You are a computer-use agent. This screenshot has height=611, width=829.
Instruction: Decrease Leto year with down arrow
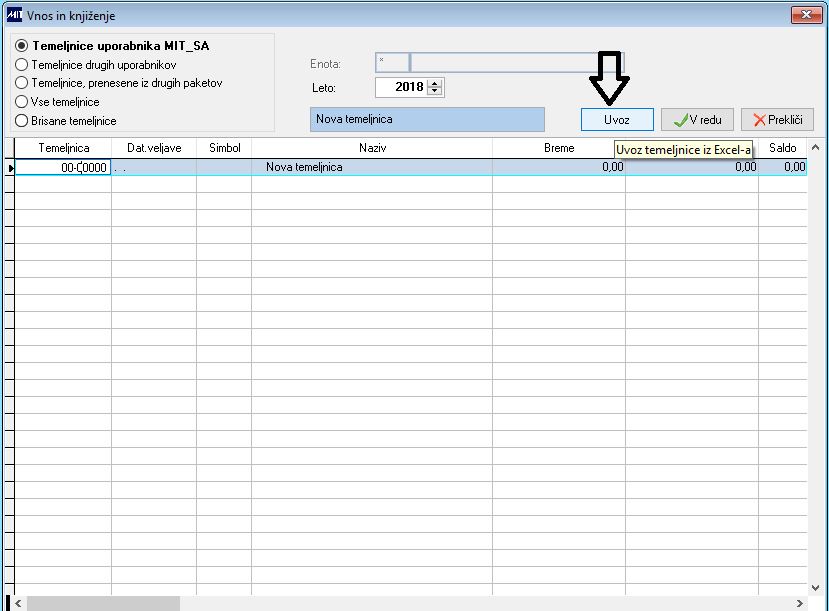435,91
